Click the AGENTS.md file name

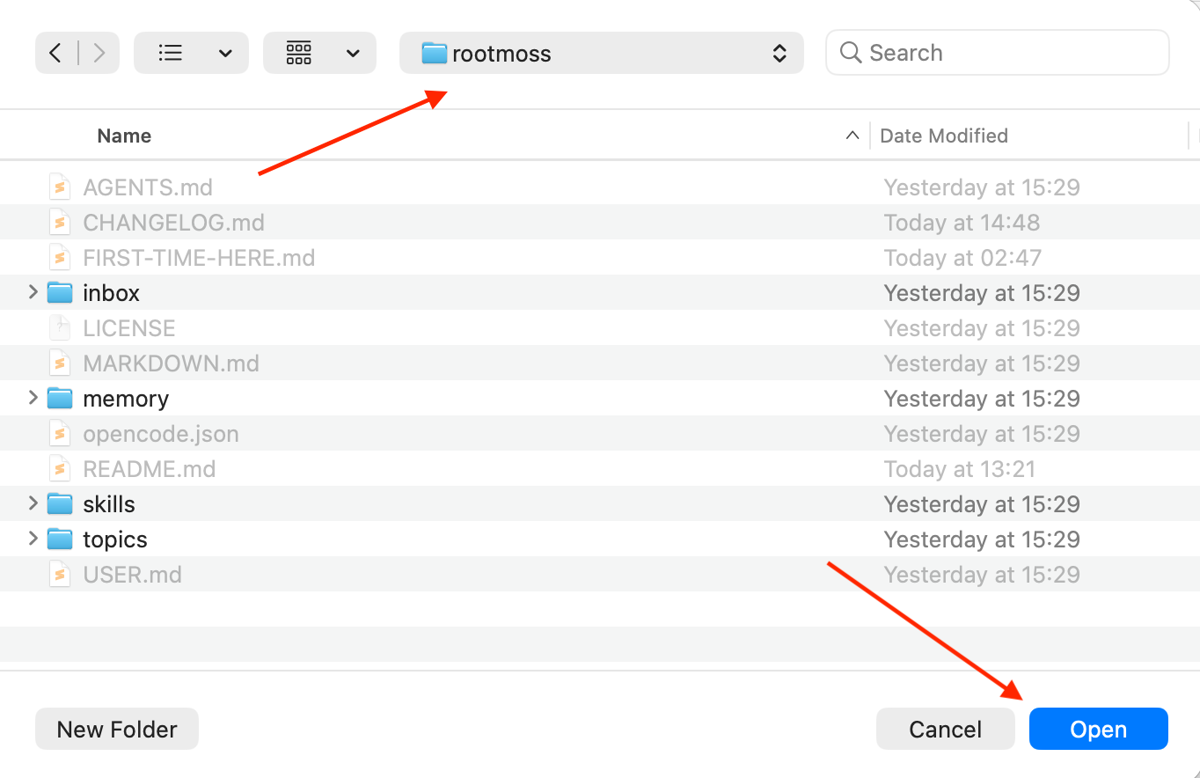(x=148, y=187)
